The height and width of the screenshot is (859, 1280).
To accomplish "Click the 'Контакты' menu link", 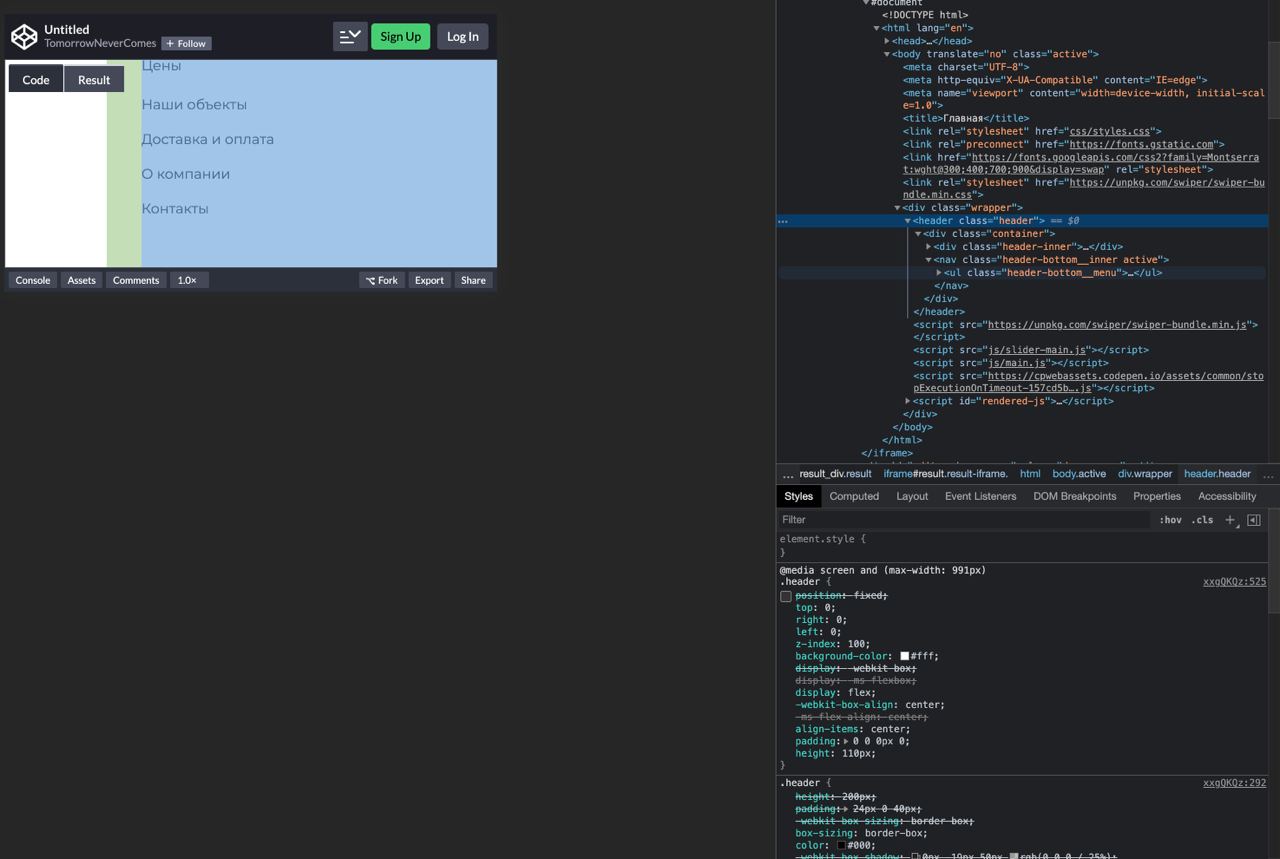I will point(175,209).
